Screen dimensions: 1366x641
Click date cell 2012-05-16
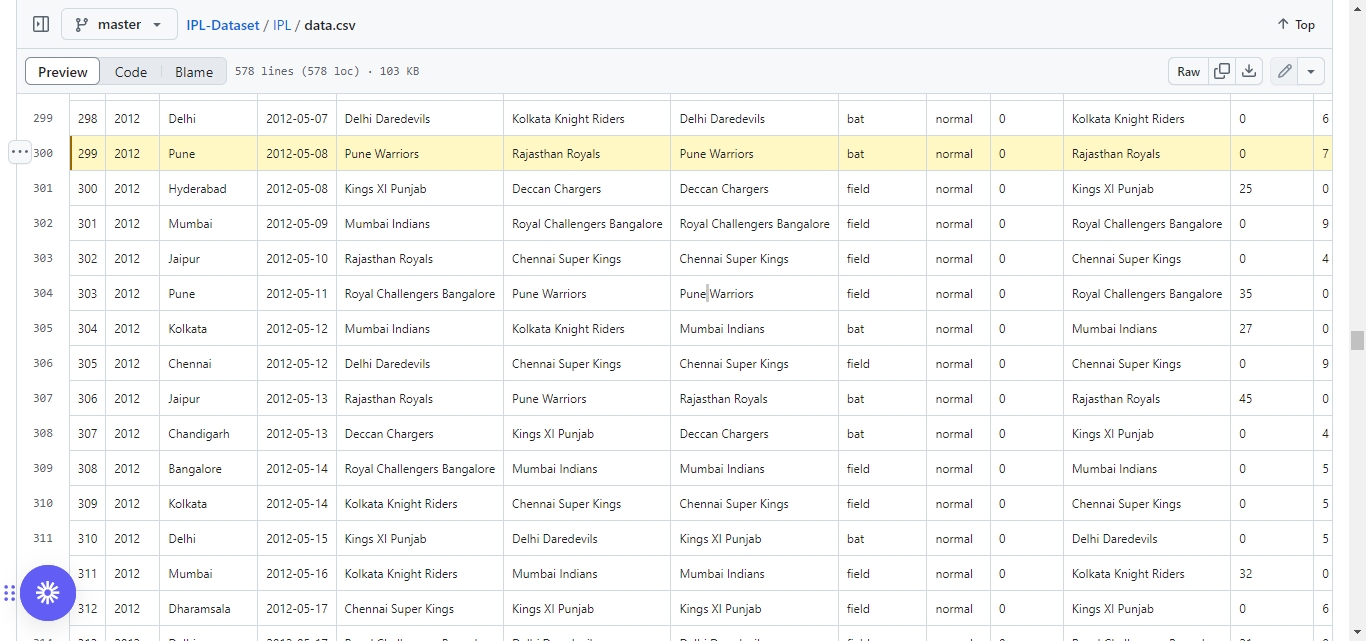[x=297, y=573]
